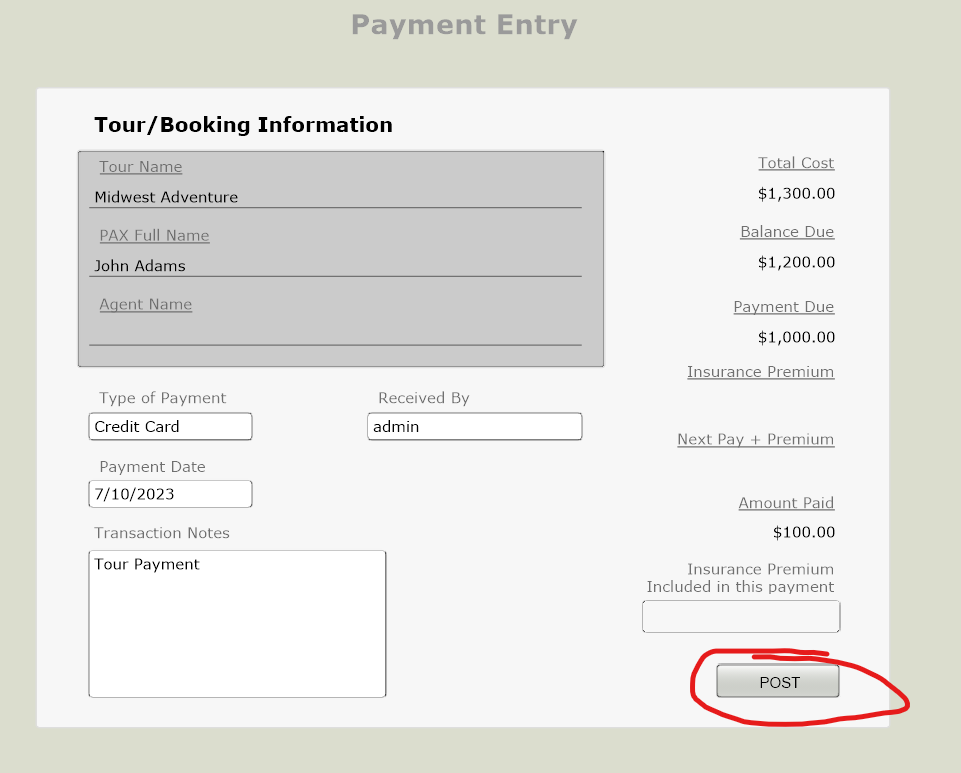
Task: Click the POST button
Action: (778, 682)
